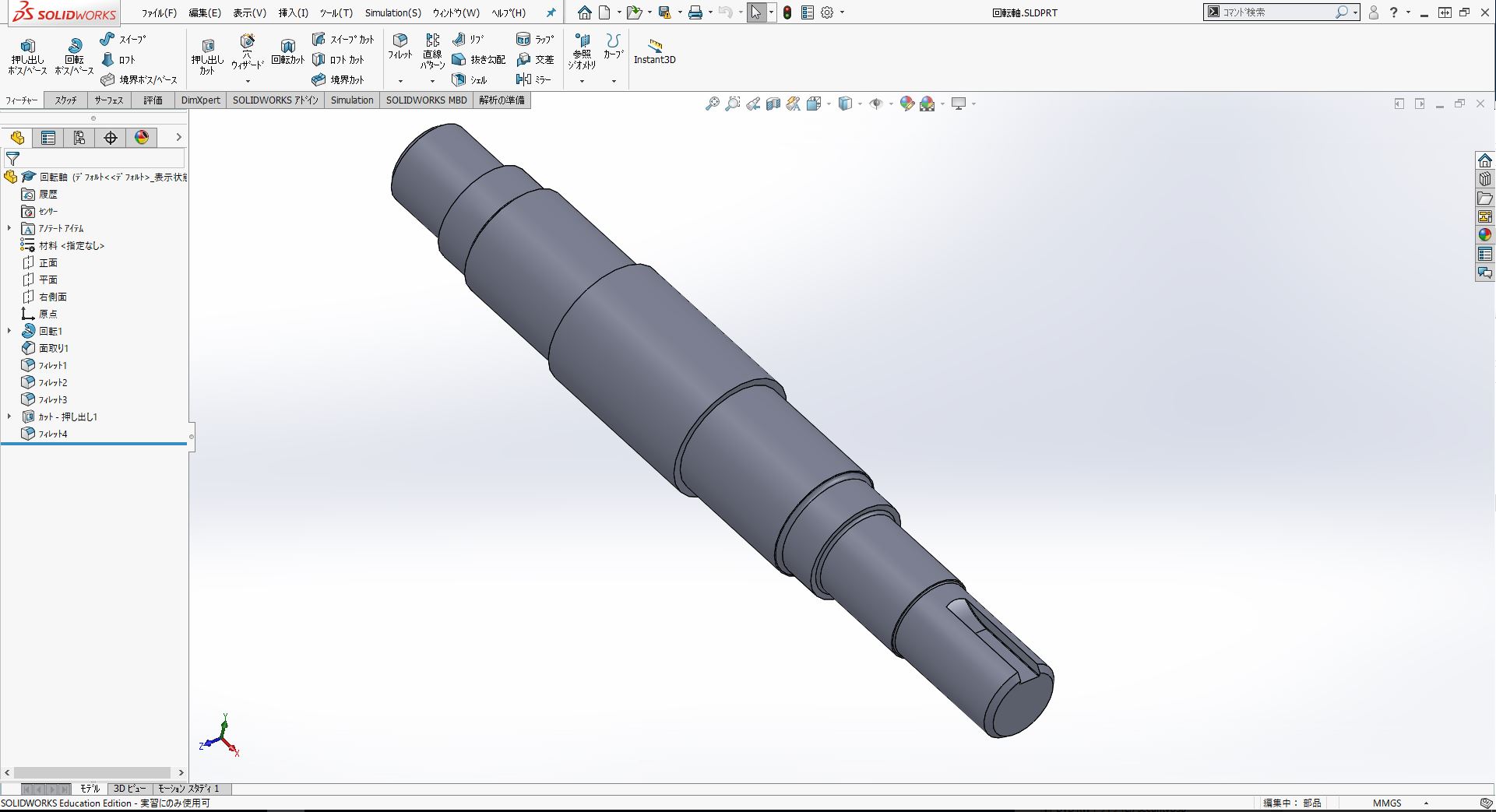Open edit appearance color ball in view toolbar
This screenshot has height=812, width=1496.
coord(906,104)
